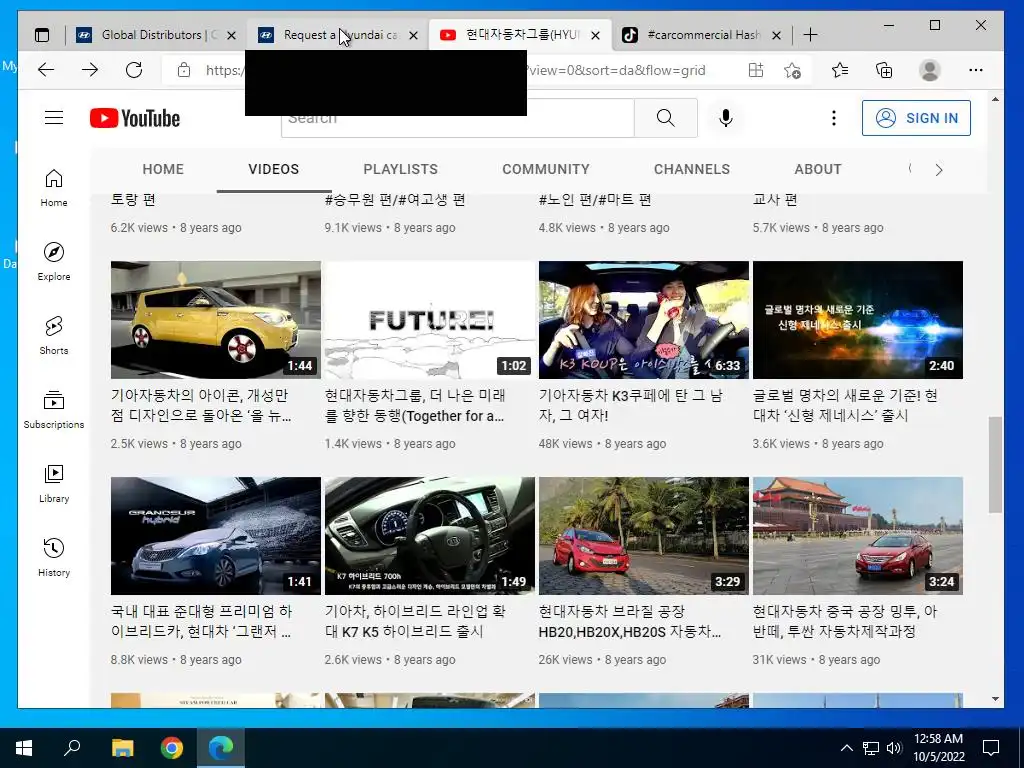Open the Grandeur hybrid video thumbnail

pyautogui.click(x=216, y=536)
